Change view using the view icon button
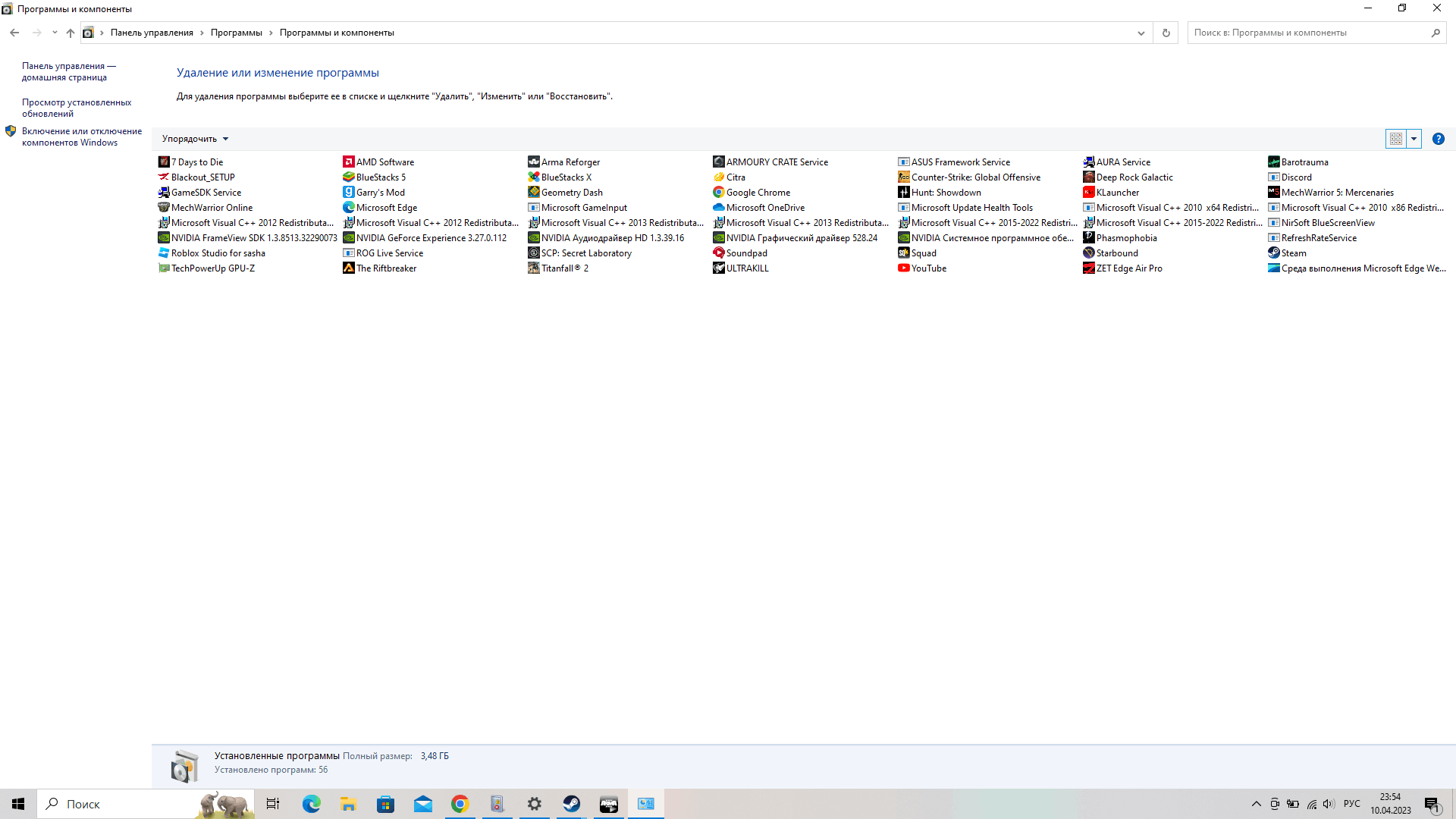The height and width of the screenshot is (819, 1456). (1395, 139)
